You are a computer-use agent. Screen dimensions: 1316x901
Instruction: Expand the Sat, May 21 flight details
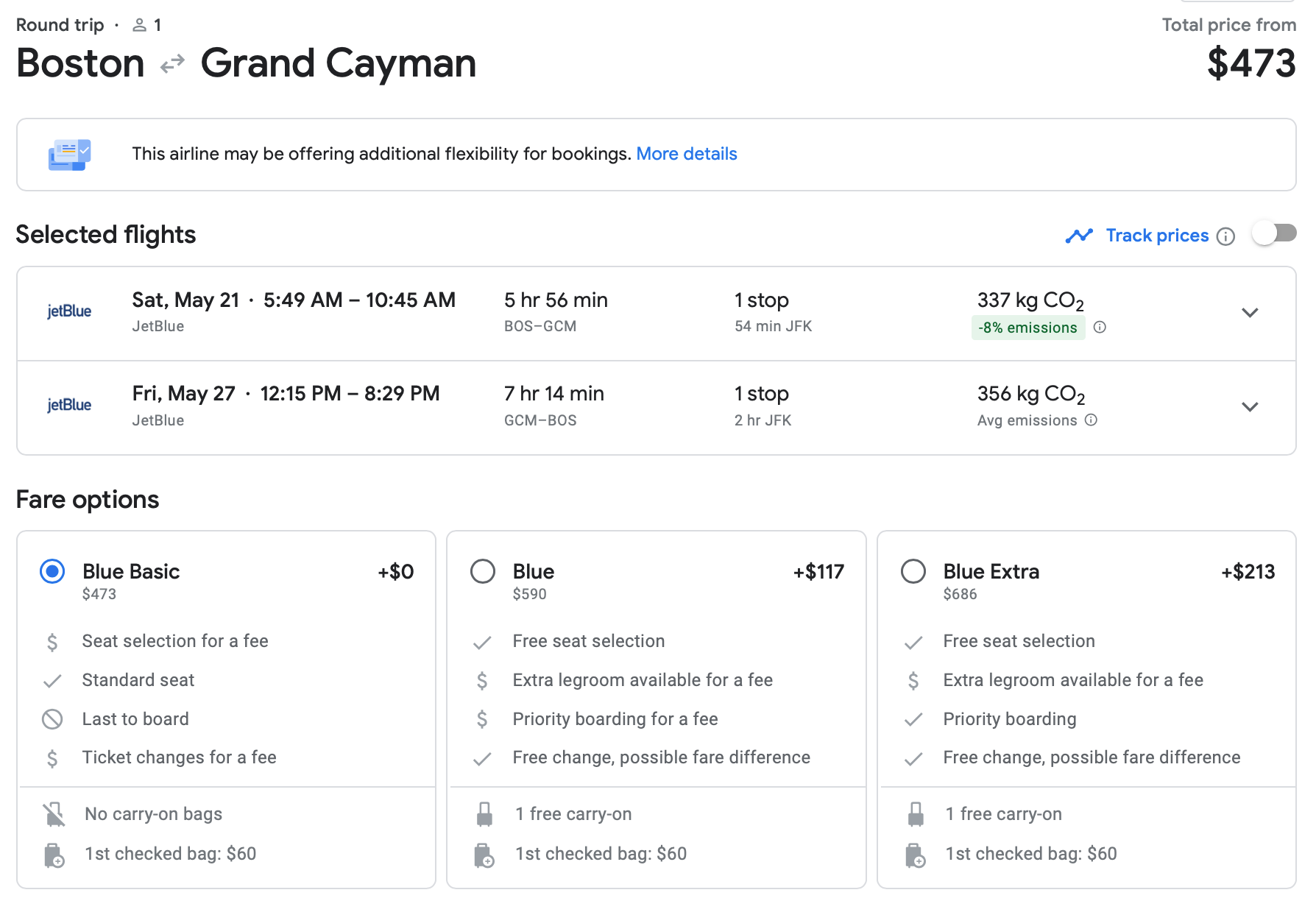click(1249, 313)
